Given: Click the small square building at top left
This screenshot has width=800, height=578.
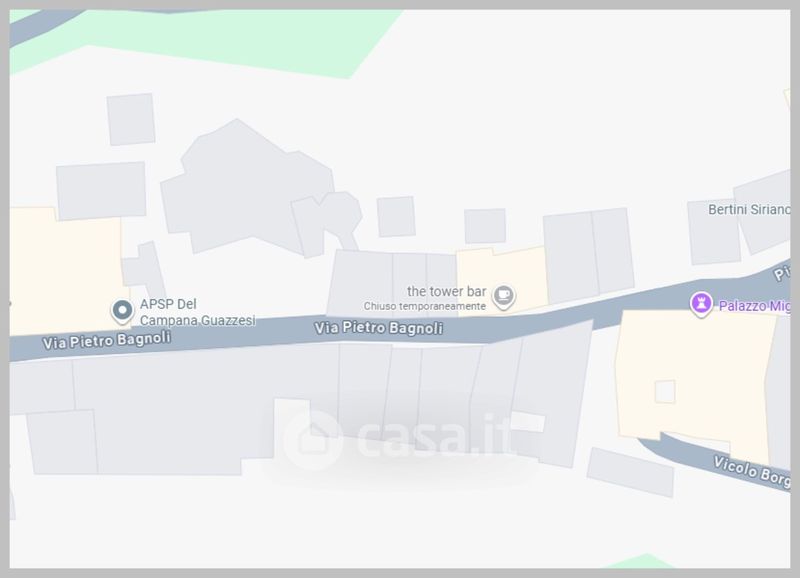Looking at the screenshot, I should pyautogui.click(x=131, y=119).
